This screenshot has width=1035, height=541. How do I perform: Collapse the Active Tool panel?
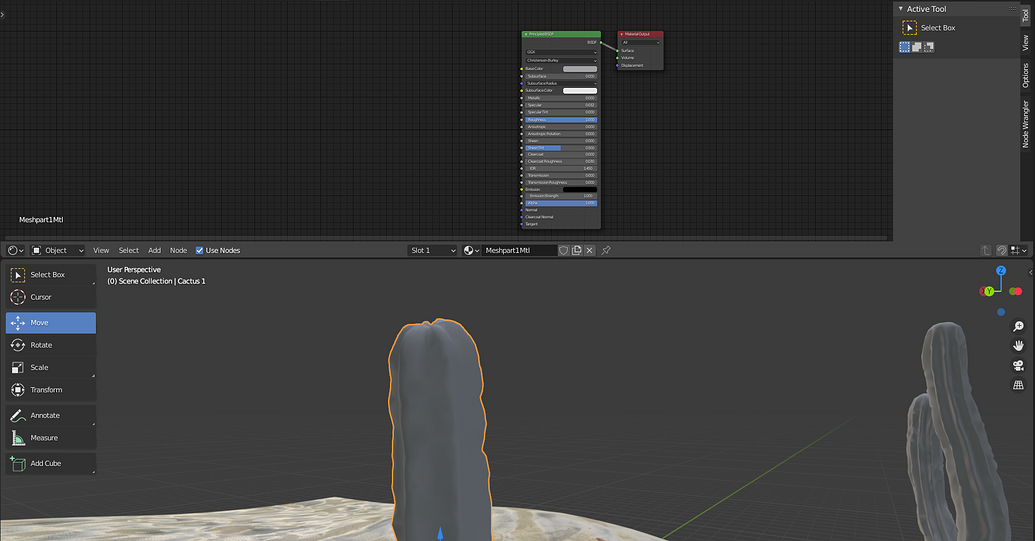[901, 9]
